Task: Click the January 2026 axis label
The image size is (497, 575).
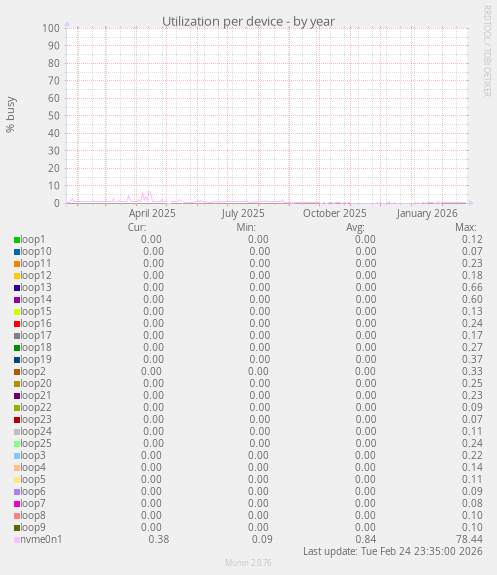Action: [x=427, y=213]
